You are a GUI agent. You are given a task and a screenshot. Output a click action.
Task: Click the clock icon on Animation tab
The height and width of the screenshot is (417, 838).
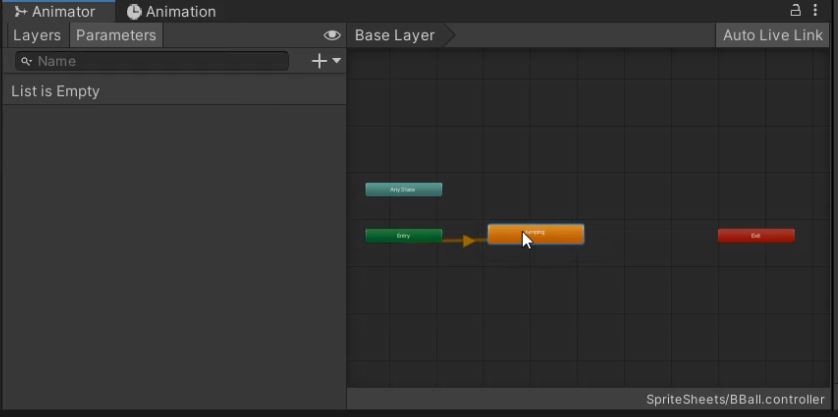click(x=134, y=12)
